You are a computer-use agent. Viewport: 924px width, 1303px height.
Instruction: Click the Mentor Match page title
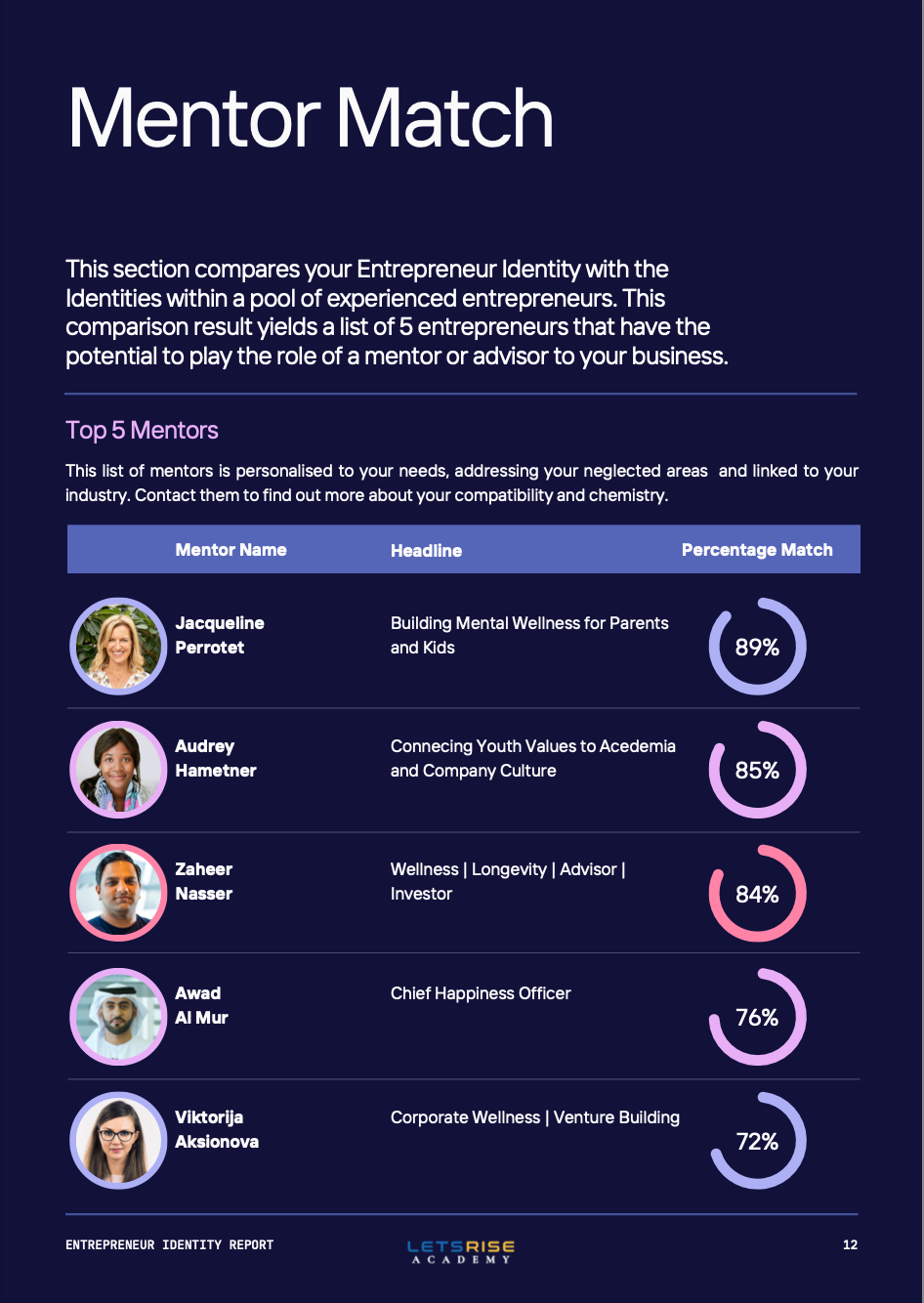311,119
